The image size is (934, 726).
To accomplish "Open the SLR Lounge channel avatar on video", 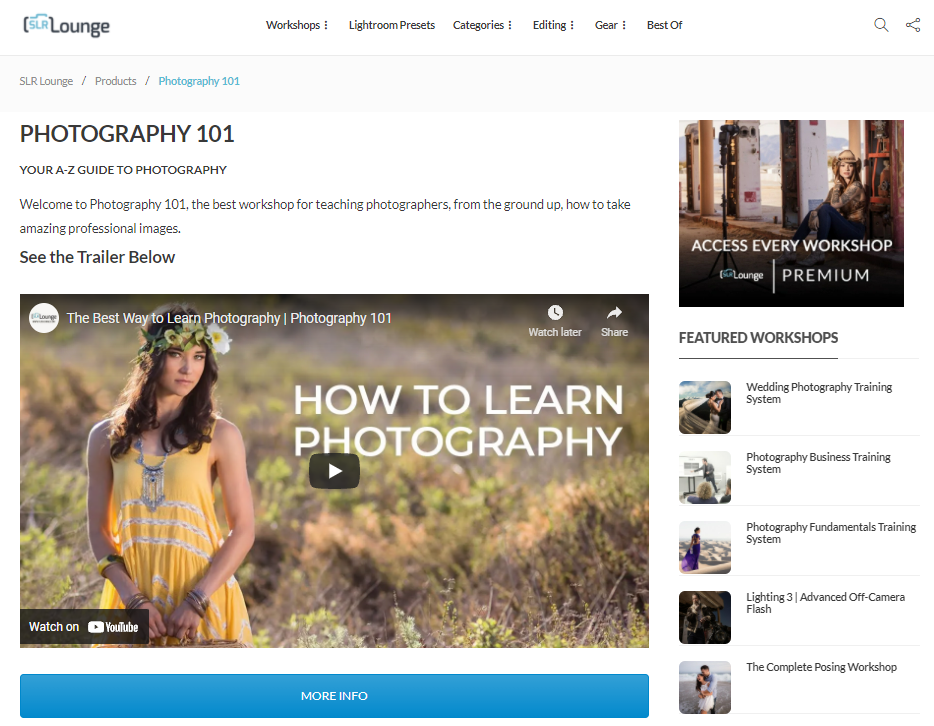I will pyautogui.click(x=44, y=317).
